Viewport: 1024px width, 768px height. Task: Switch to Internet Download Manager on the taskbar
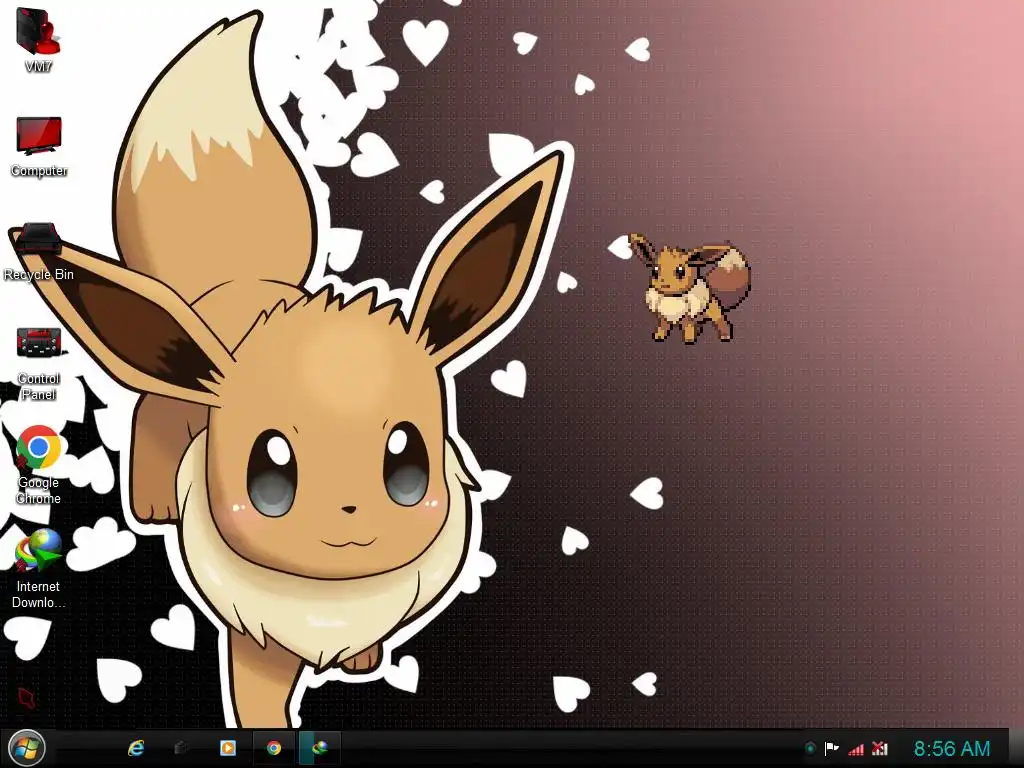pos(320,748)
